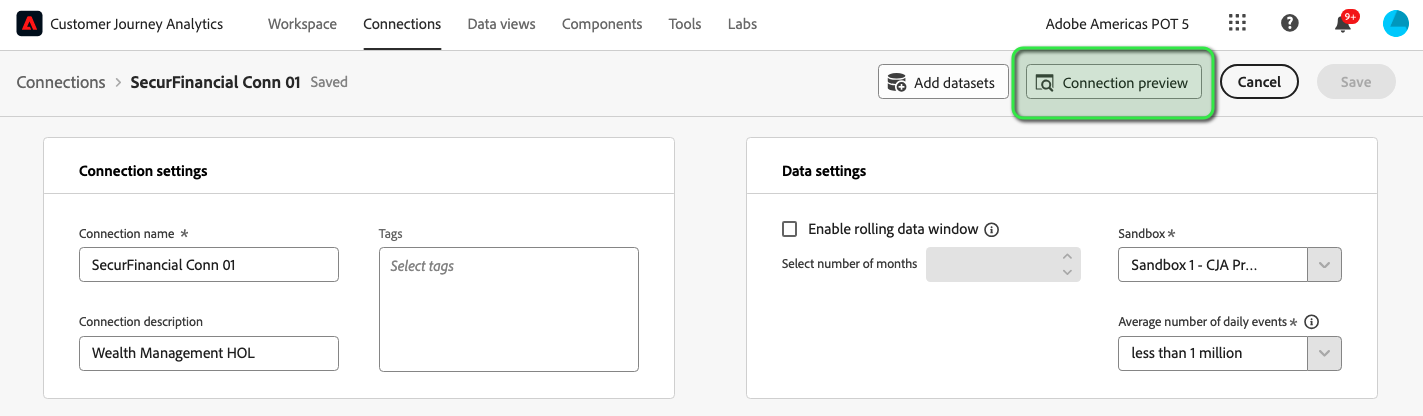Open the Connections tab
The width and height of the screenshot is (1423, 416).
pos(402,24)
